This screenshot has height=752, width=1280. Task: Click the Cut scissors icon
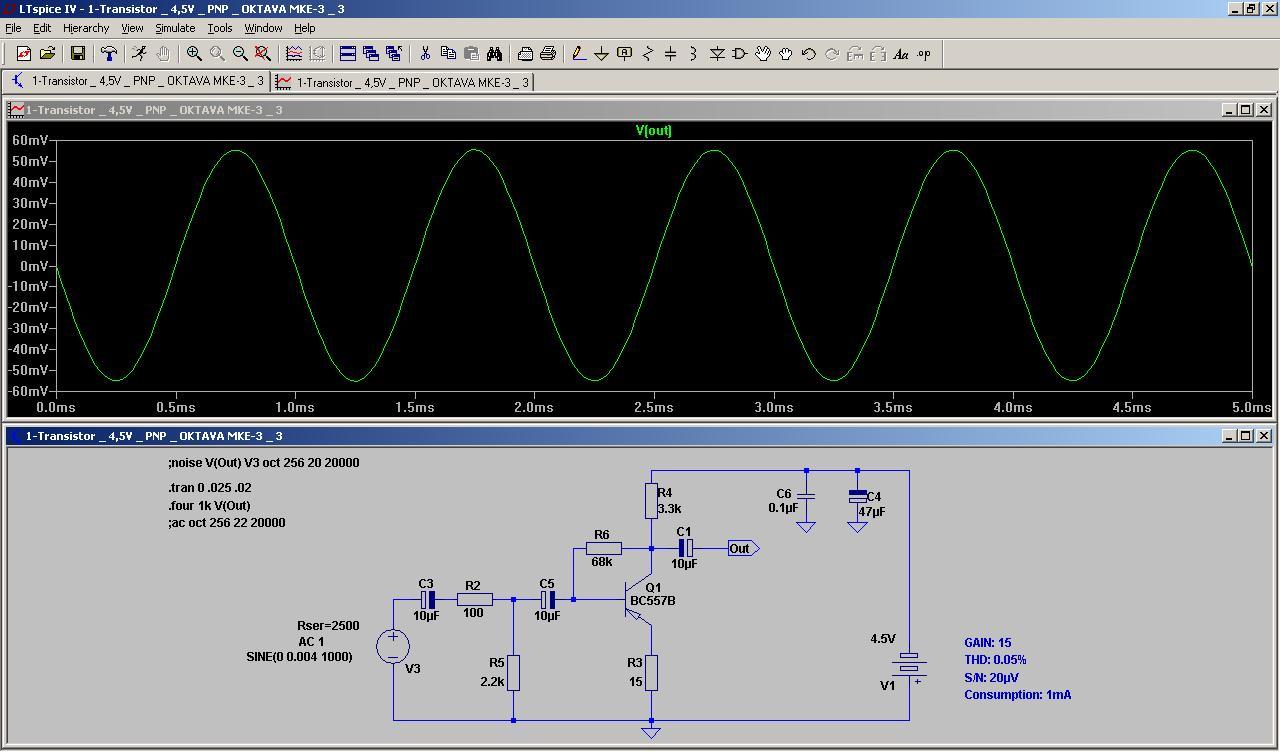coord(425,54)
